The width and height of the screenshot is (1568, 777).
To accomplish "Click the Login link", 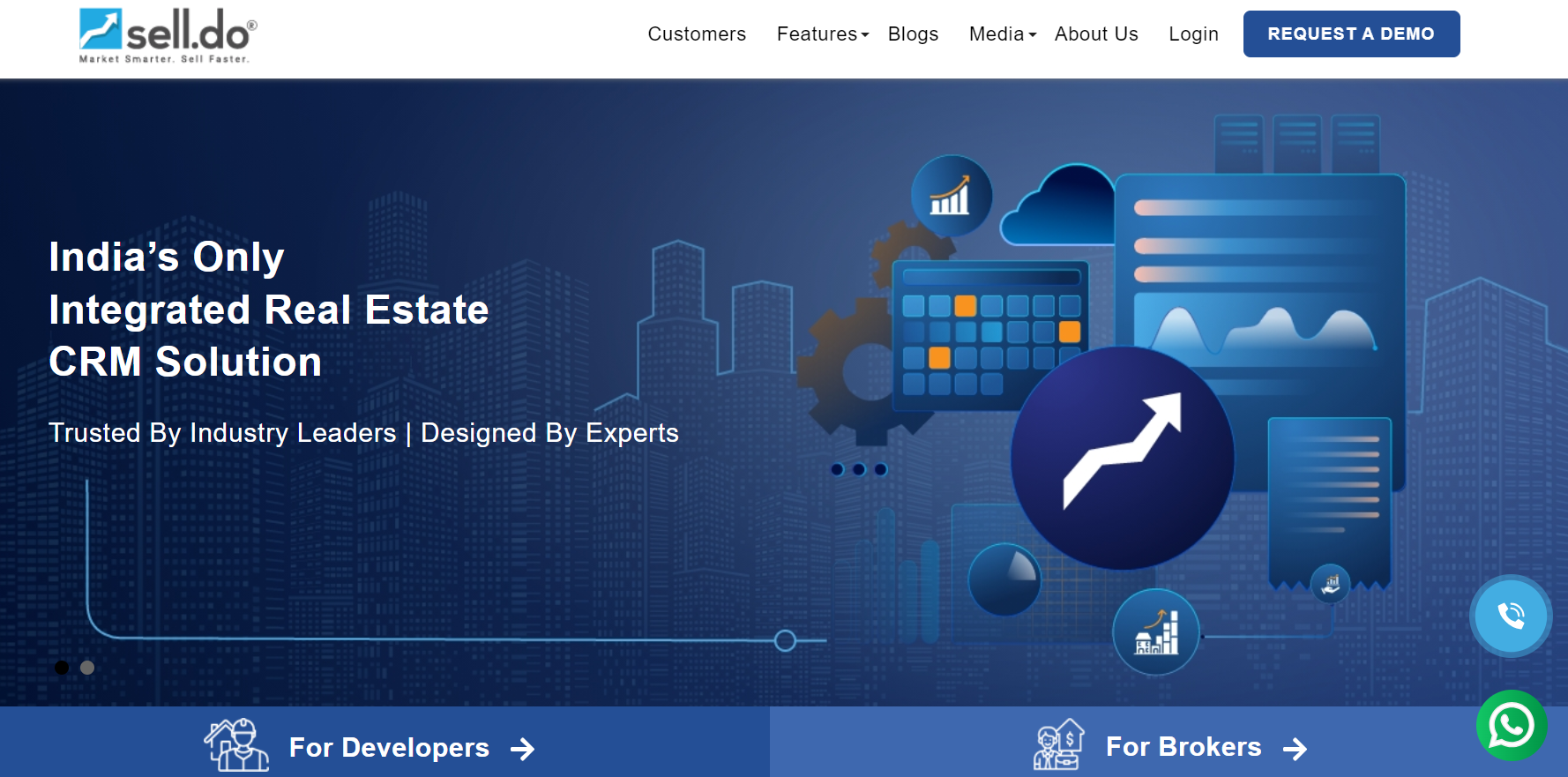I will (1193, 34).
